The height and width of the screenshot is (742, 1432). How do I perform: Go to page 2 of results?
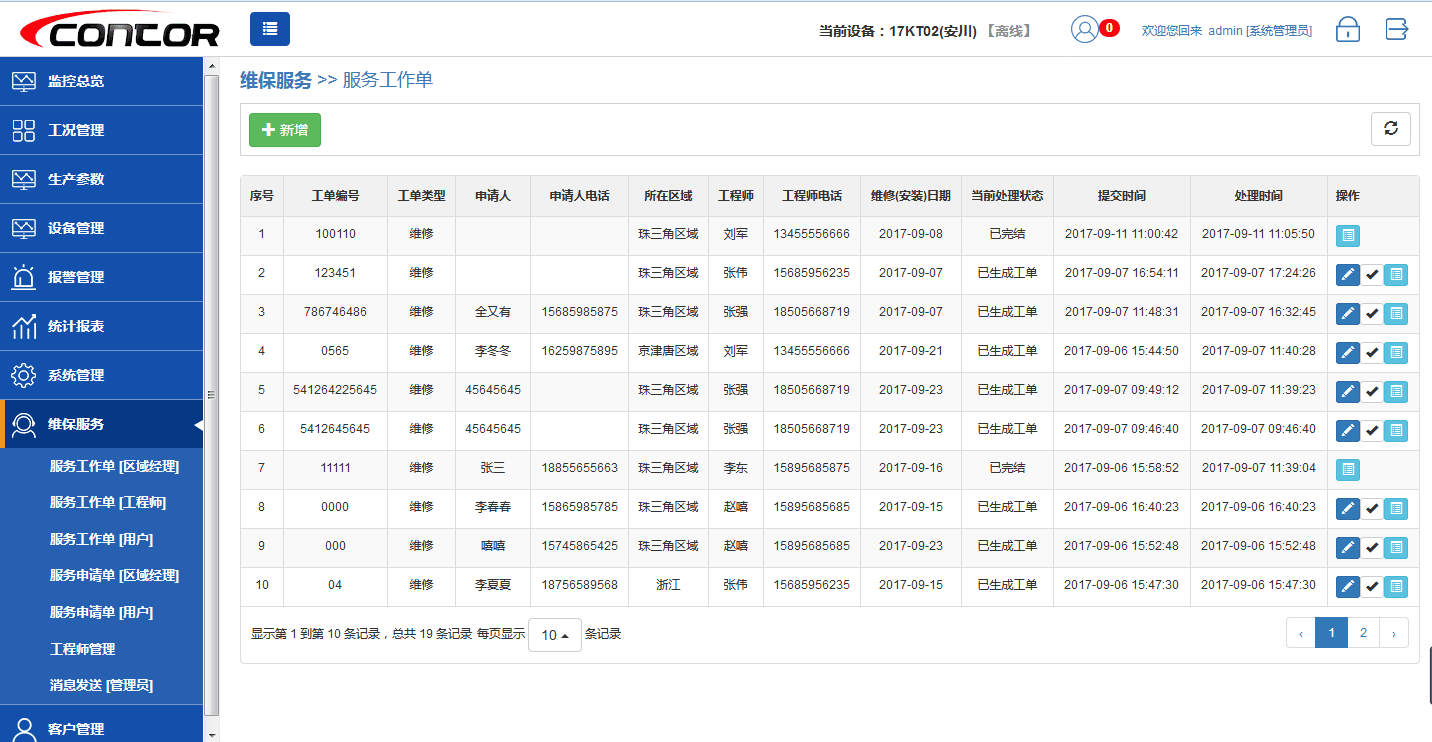pyautogui.click(x=1363, y=632)
